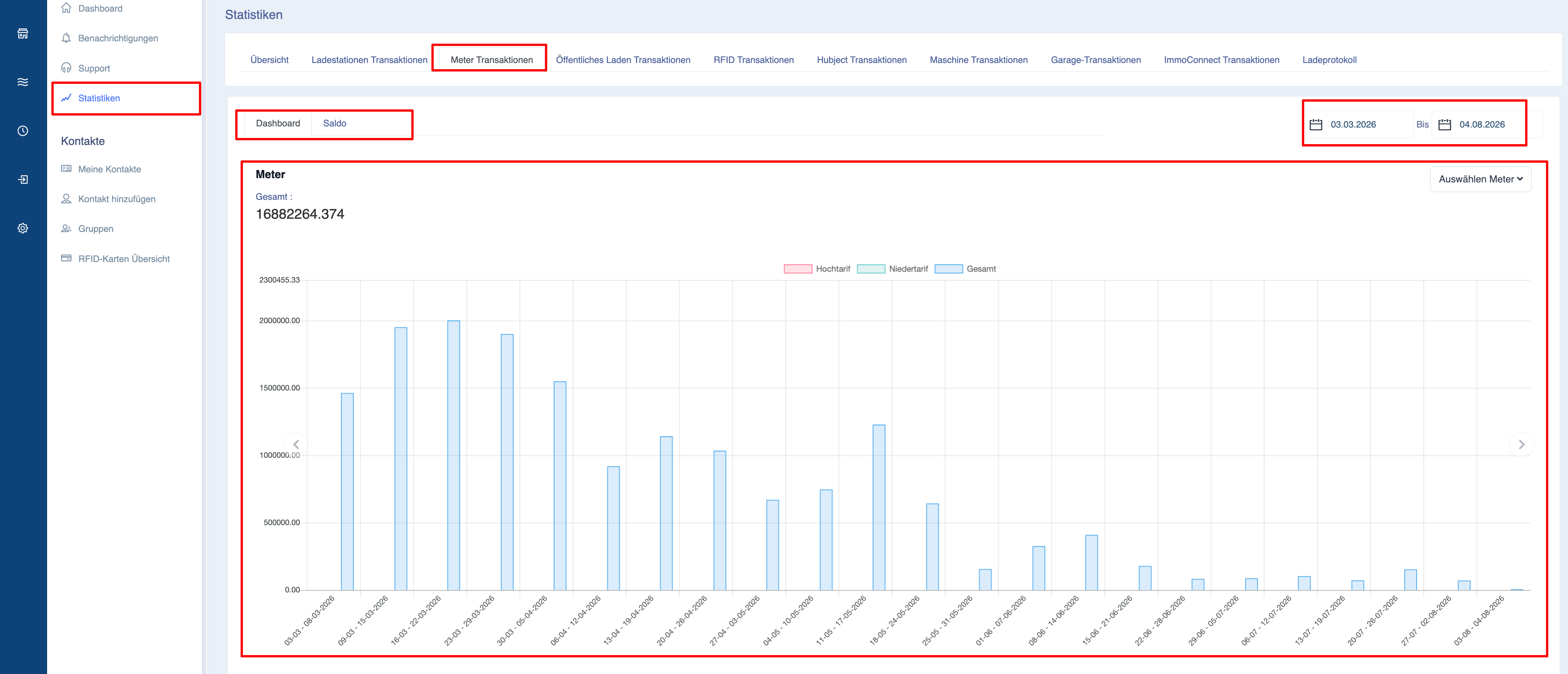
Task: Open the Auswählen Meter dropdown
Action: (1480, 179)
